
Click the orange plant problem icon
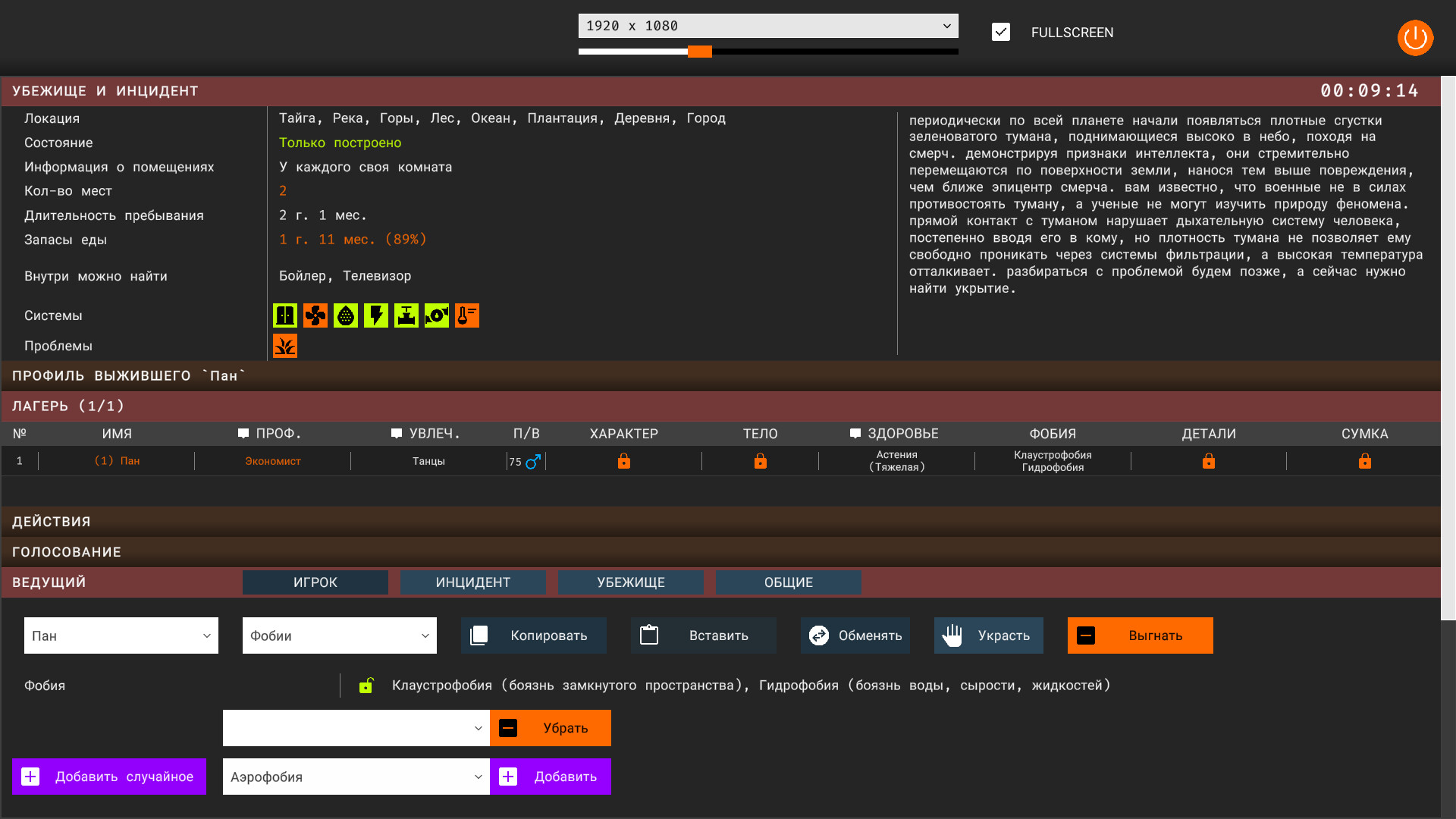click(284, 346)
